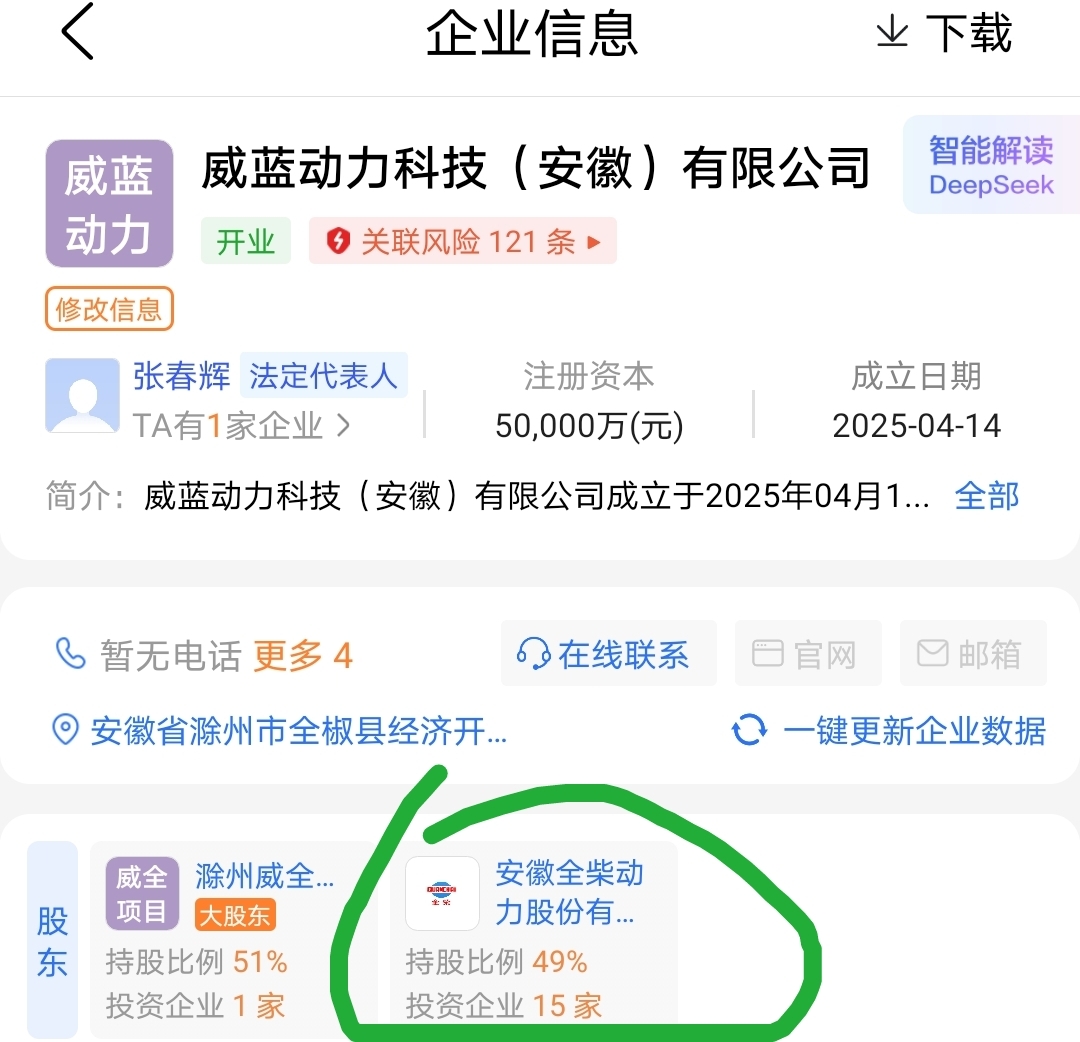The image size is (1080, 1042).
Task: Open the 安徽全柴动力 logo thumbnail
Action: [442, 893]
